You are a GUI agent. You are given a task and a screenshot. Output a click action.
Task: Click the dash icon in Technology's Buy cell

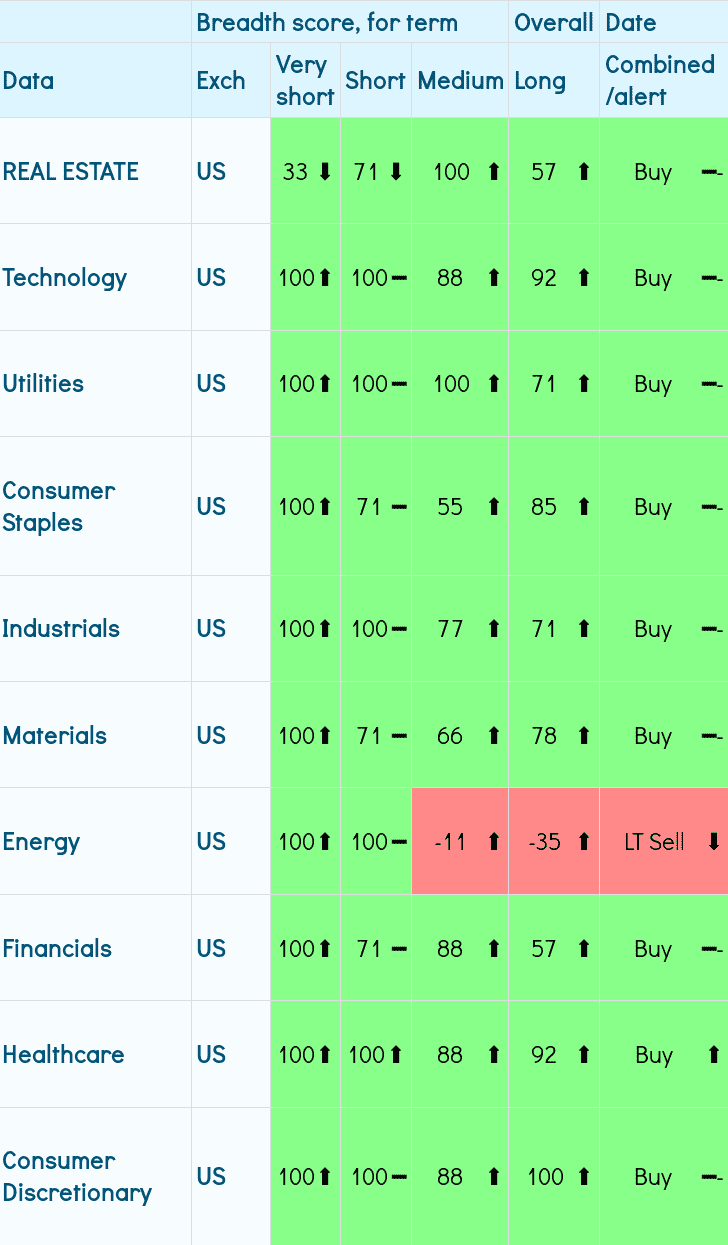(x=712, y=278)
